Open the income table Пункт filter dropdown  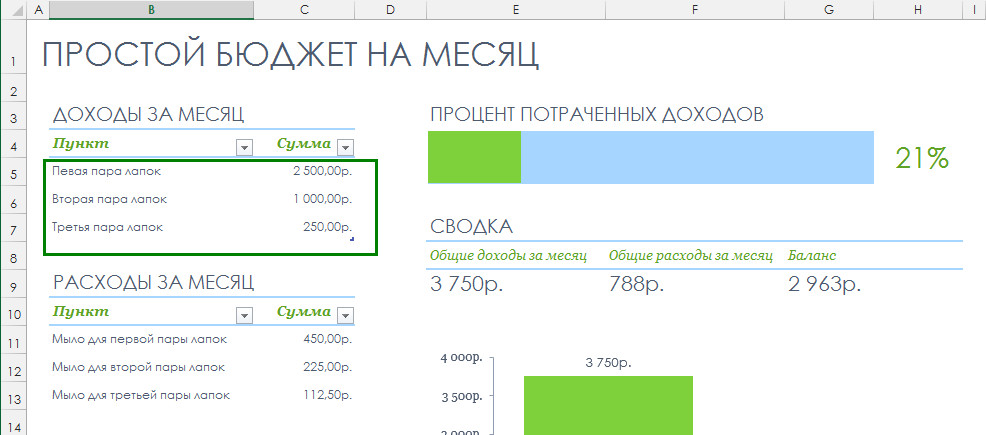coord(244,148)
